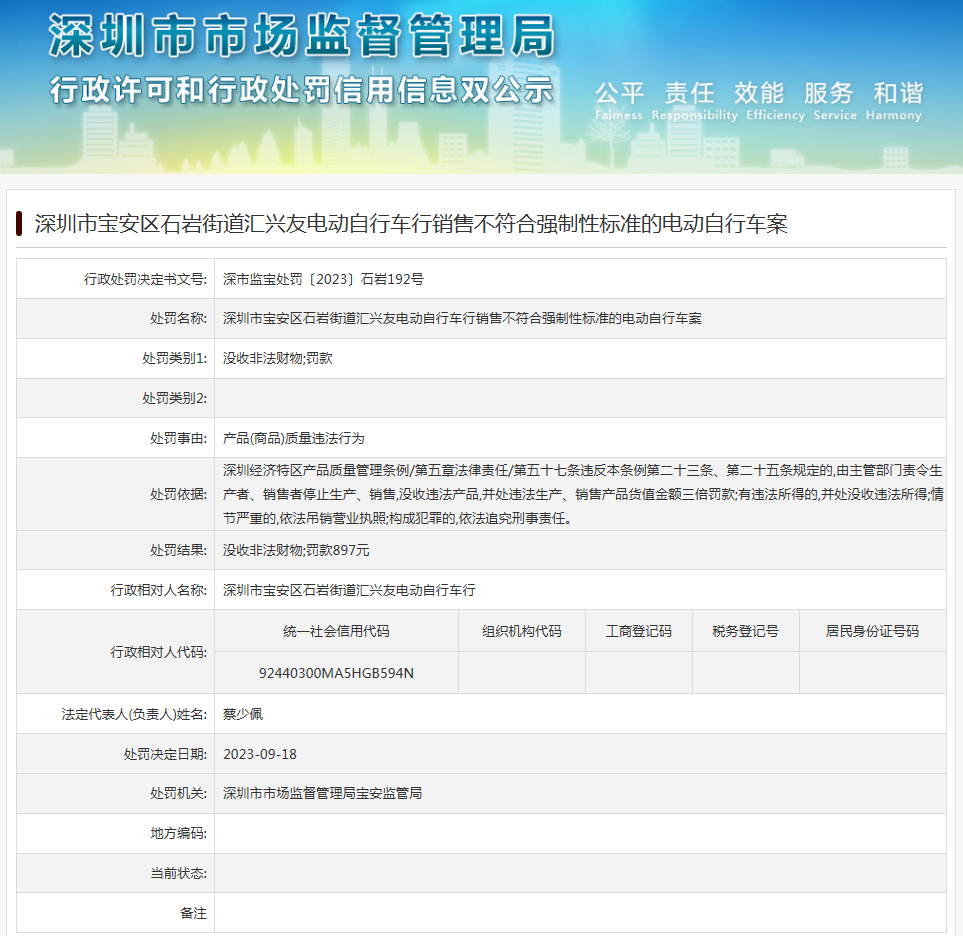Click the 处罚结果 label
This screenshot has width=963, height=936.
tap(179, 550)
